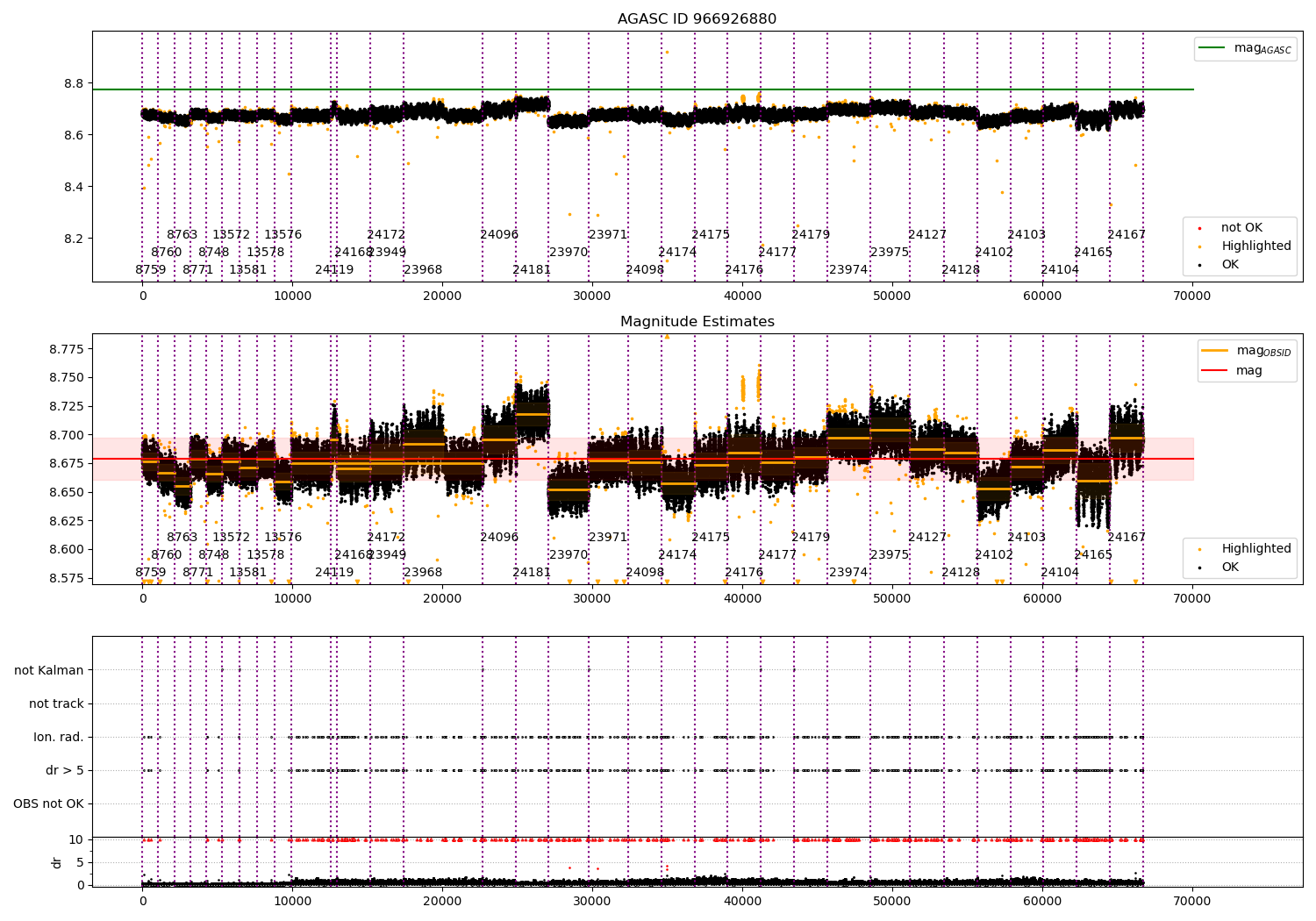Click the 8.775 y-tick in middle plot
This screenshot has height=921, width=1316.
coord(66,349)
